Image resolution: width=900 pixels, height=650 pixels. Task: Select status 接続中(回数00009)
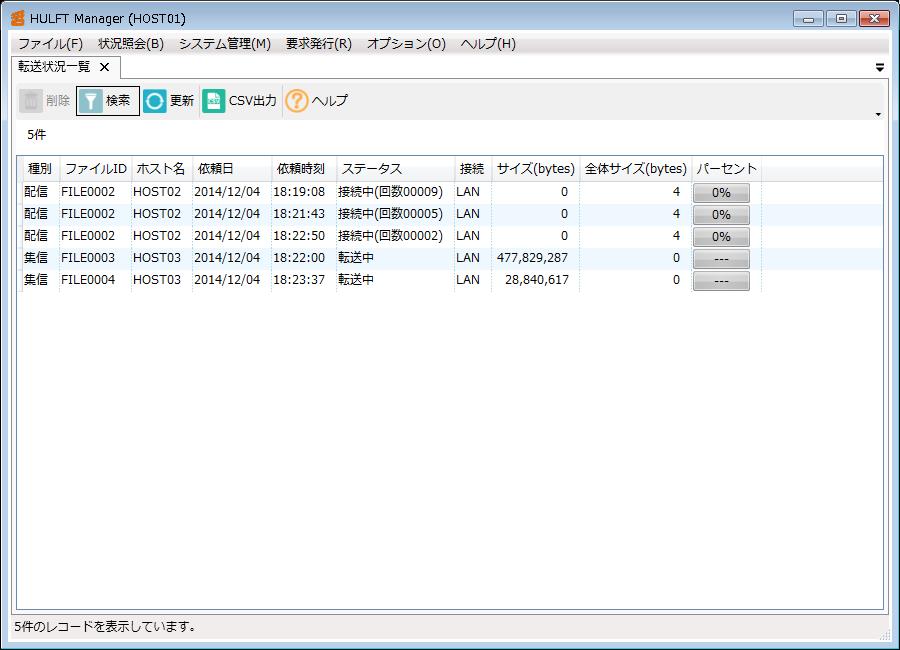(390, 192)
